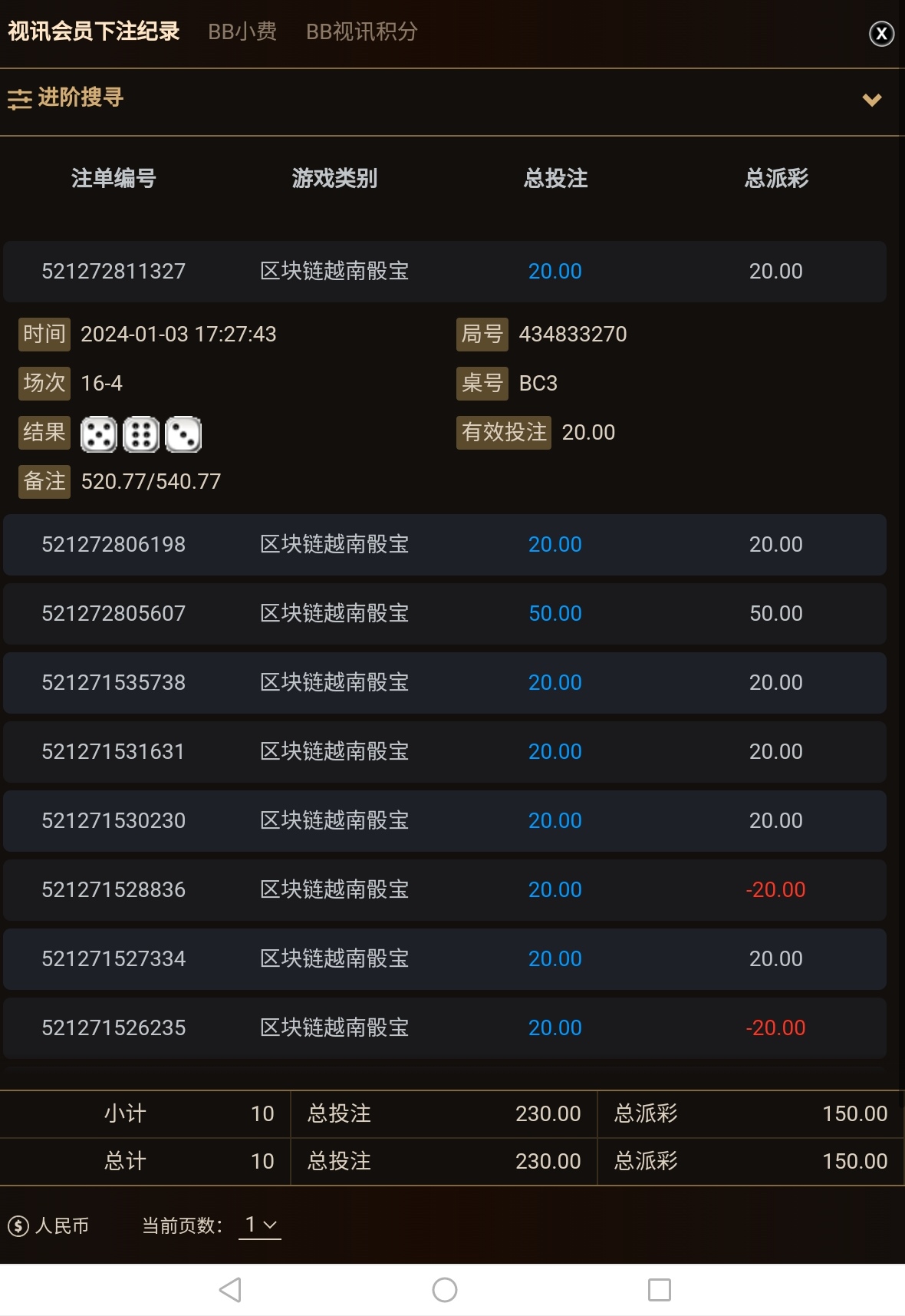Expand bet record 521271526235 row

point(445,1028)
